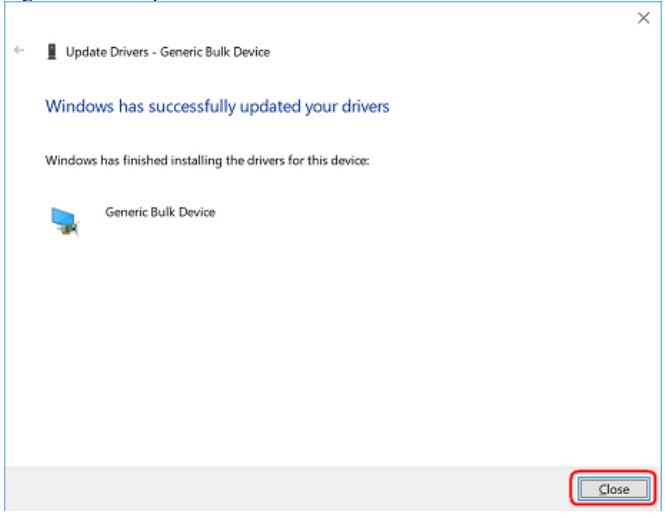Click the 'Update Drivers - Generic Bulk Device' title

coord(168,52)
